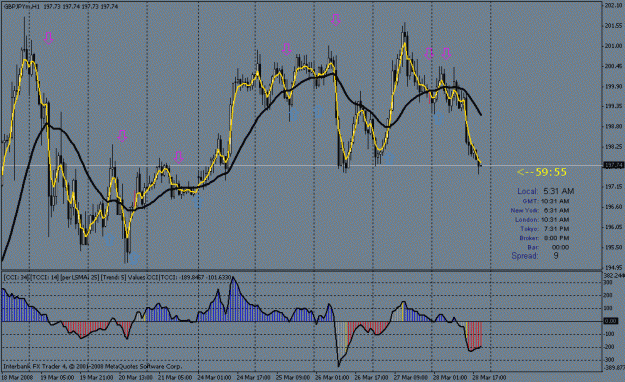Screen dimensions: 625x382
Task: Click the Bar: 00:00 line
Action: point(548,247)
